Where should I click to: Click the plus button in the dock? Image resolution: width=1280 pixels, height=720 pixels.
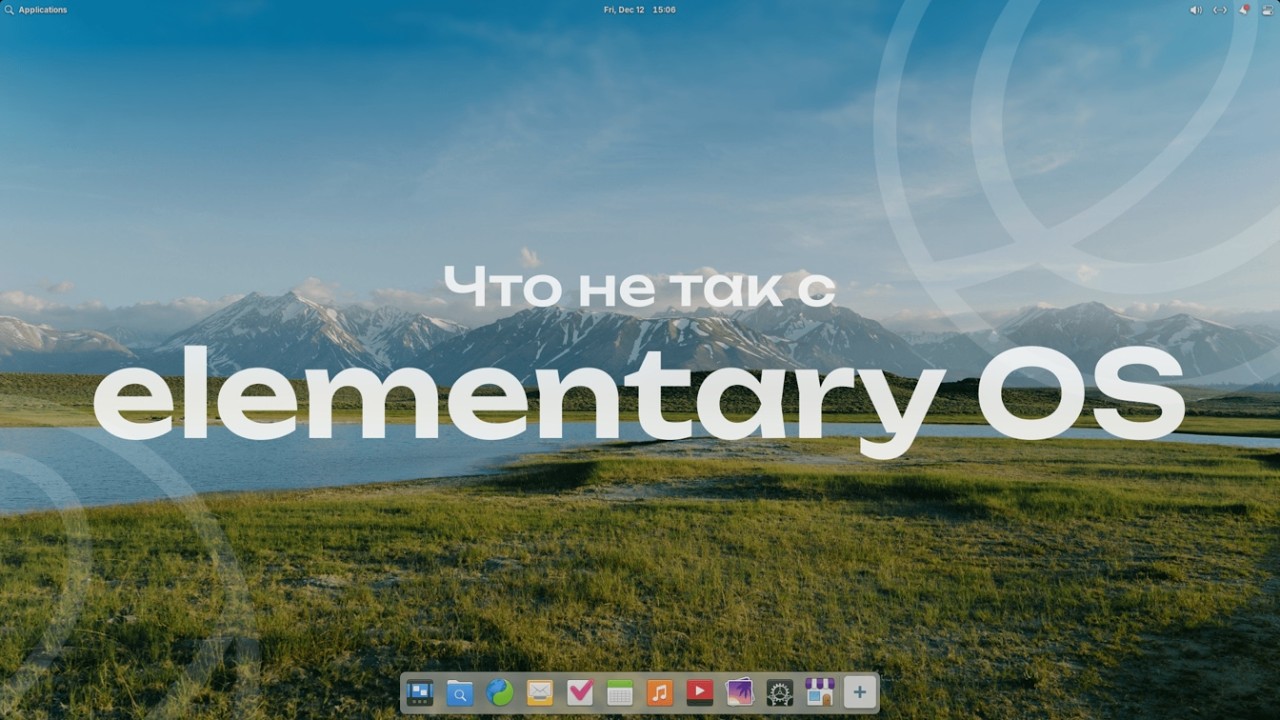pyautogui.click(x=860, y=692)
